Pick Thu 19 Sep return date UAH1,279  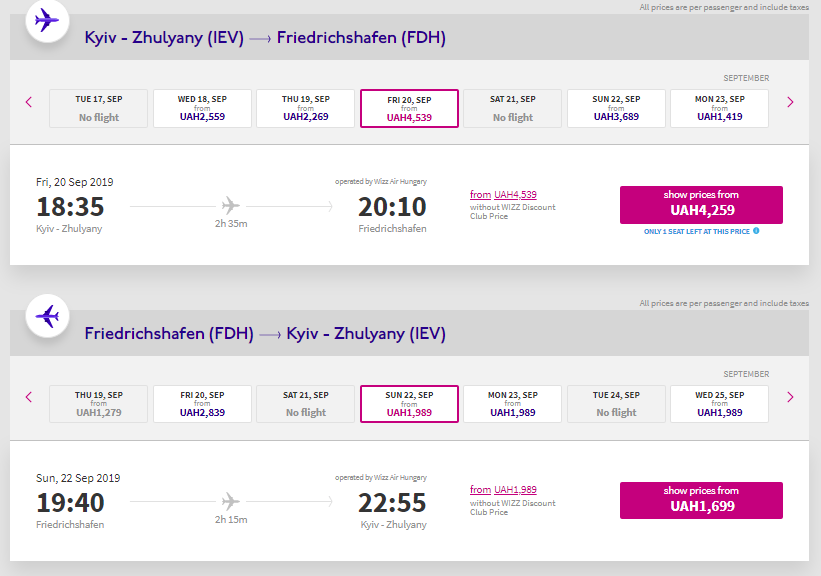pyautogui.click(x=98, y=404)
